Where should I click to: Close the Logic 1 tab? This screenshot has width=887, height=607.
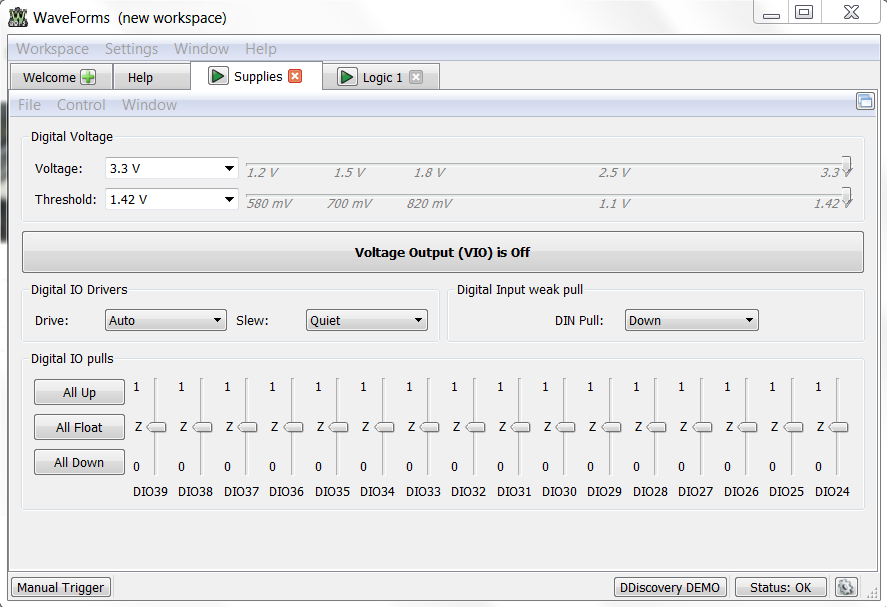coord(416,77)
